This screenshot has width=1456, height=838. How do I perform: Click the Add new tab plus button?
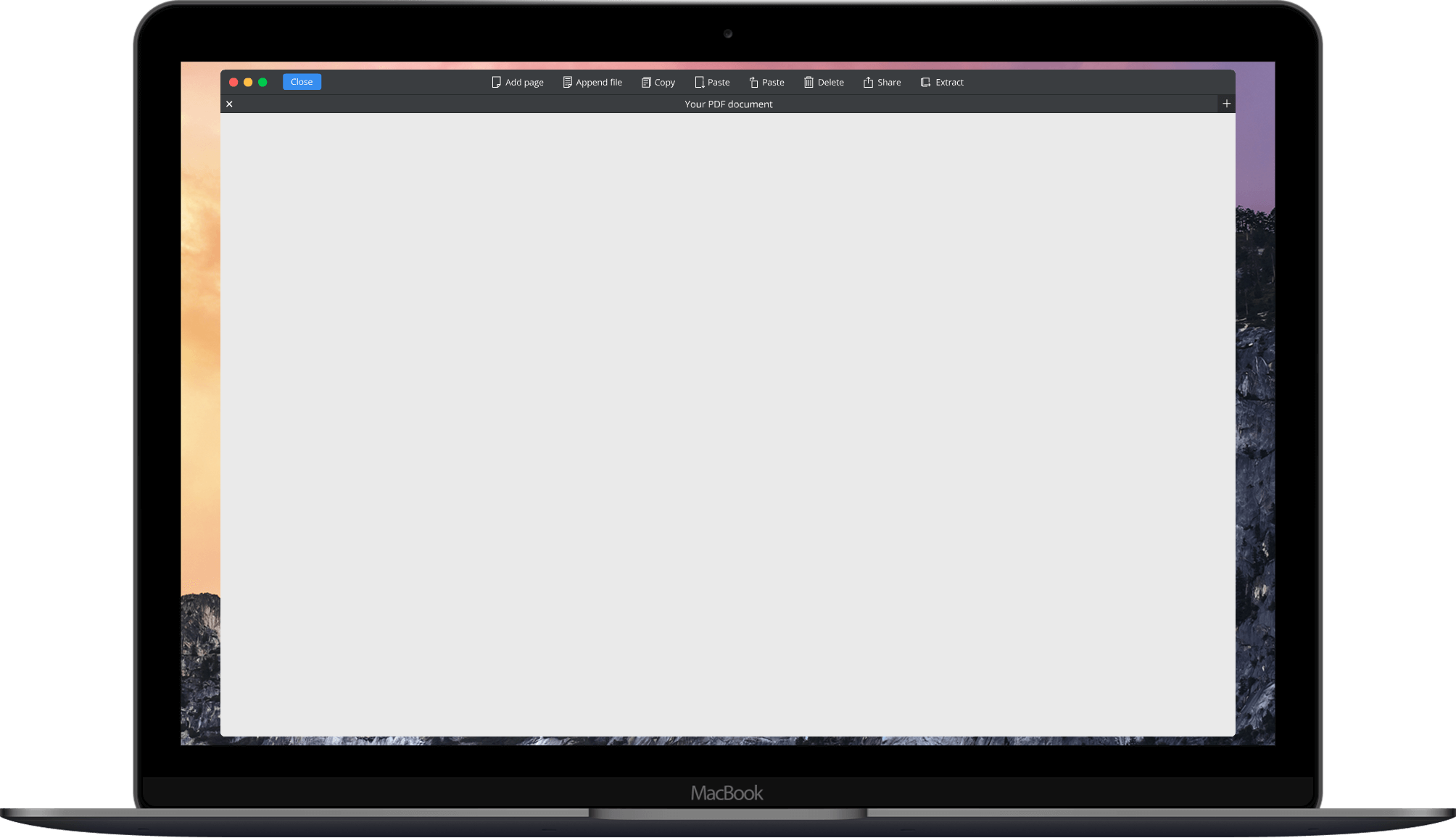[x=1226, y=103]
